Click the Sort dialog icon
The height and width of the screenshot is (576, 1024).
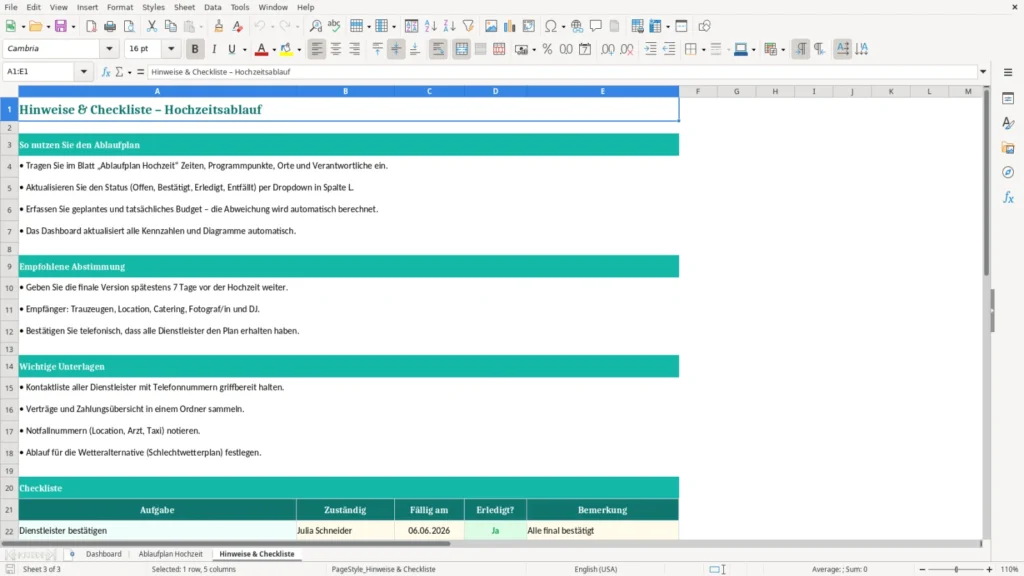point(411,26)
